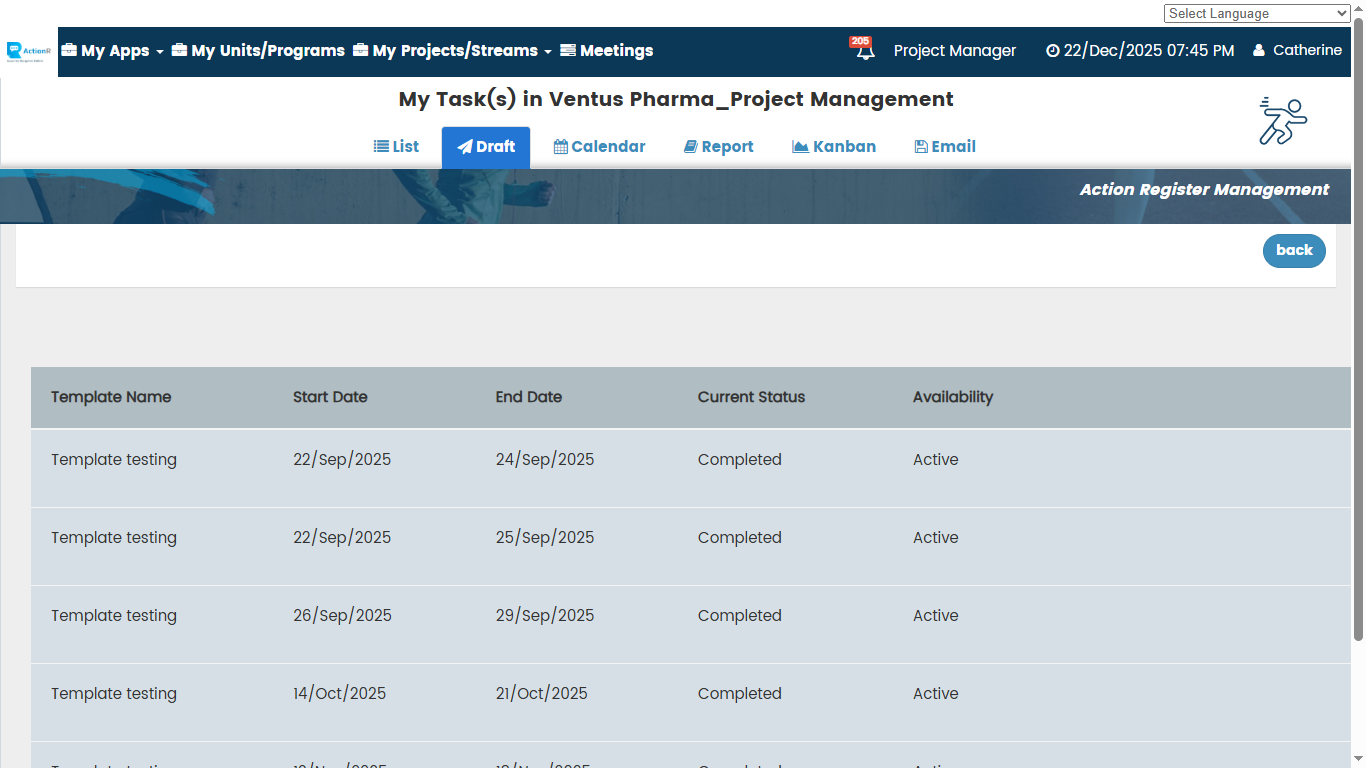Viewport: 1366px width, 768px height.
Task: Select the Email tab
Action: click(945, 147)
